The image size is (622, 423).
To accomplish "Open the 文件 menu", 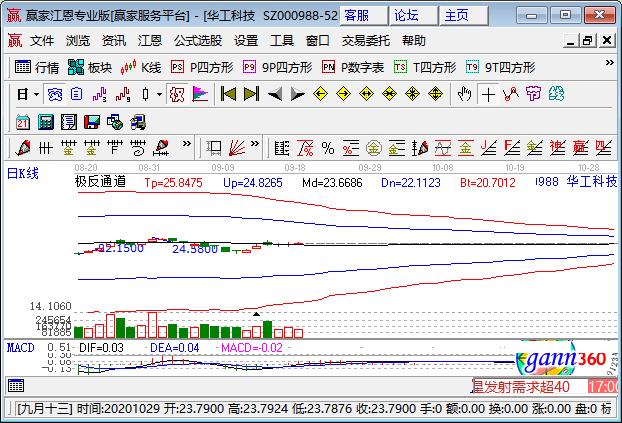I will pos(42,40).
